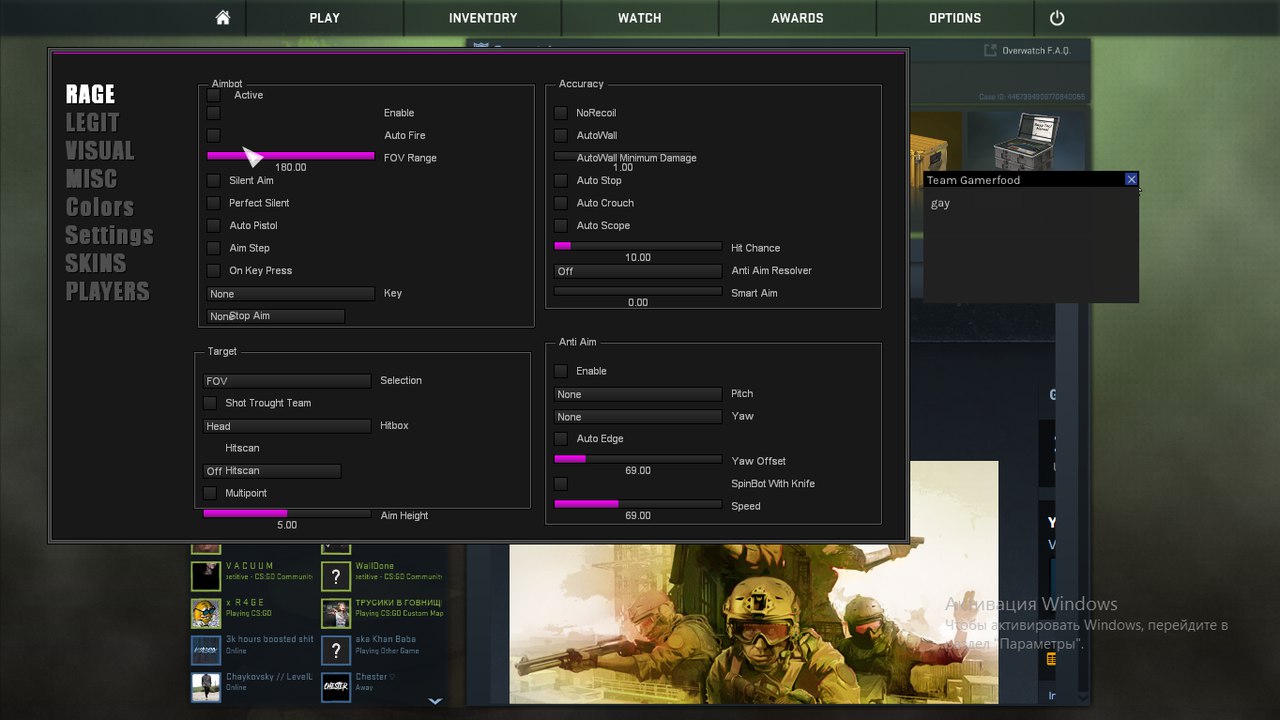Open the Pitch dropdown
This screenshot has height=720, width=1280.
pyautogui.click(x=638, y=394)
